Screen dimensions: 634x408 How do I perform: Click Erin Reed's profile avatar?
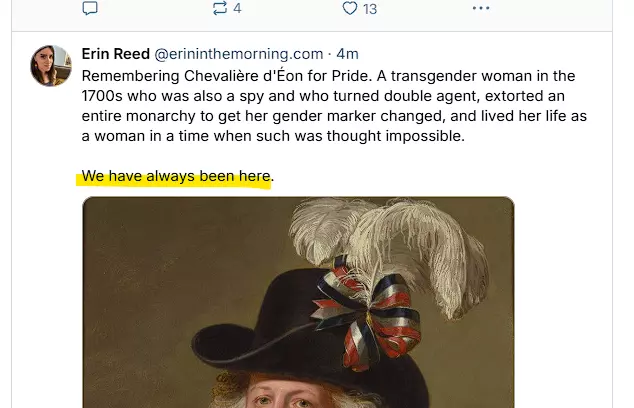coord(51,66)
